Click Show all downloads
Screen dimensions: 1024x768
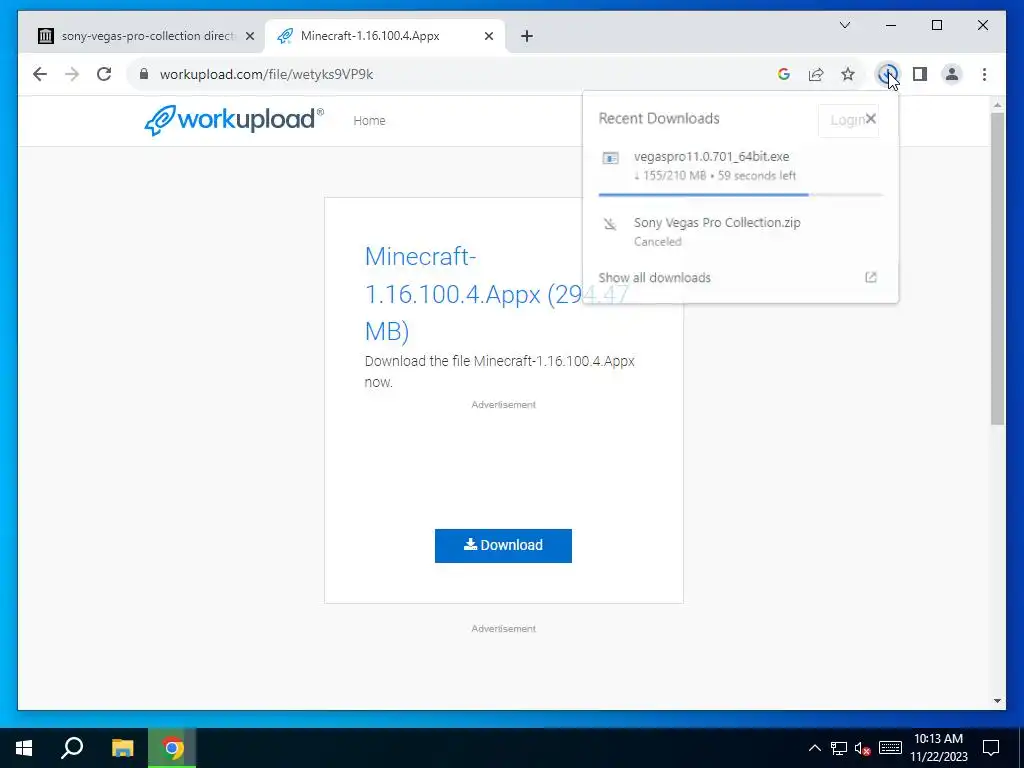click(654, 278)
